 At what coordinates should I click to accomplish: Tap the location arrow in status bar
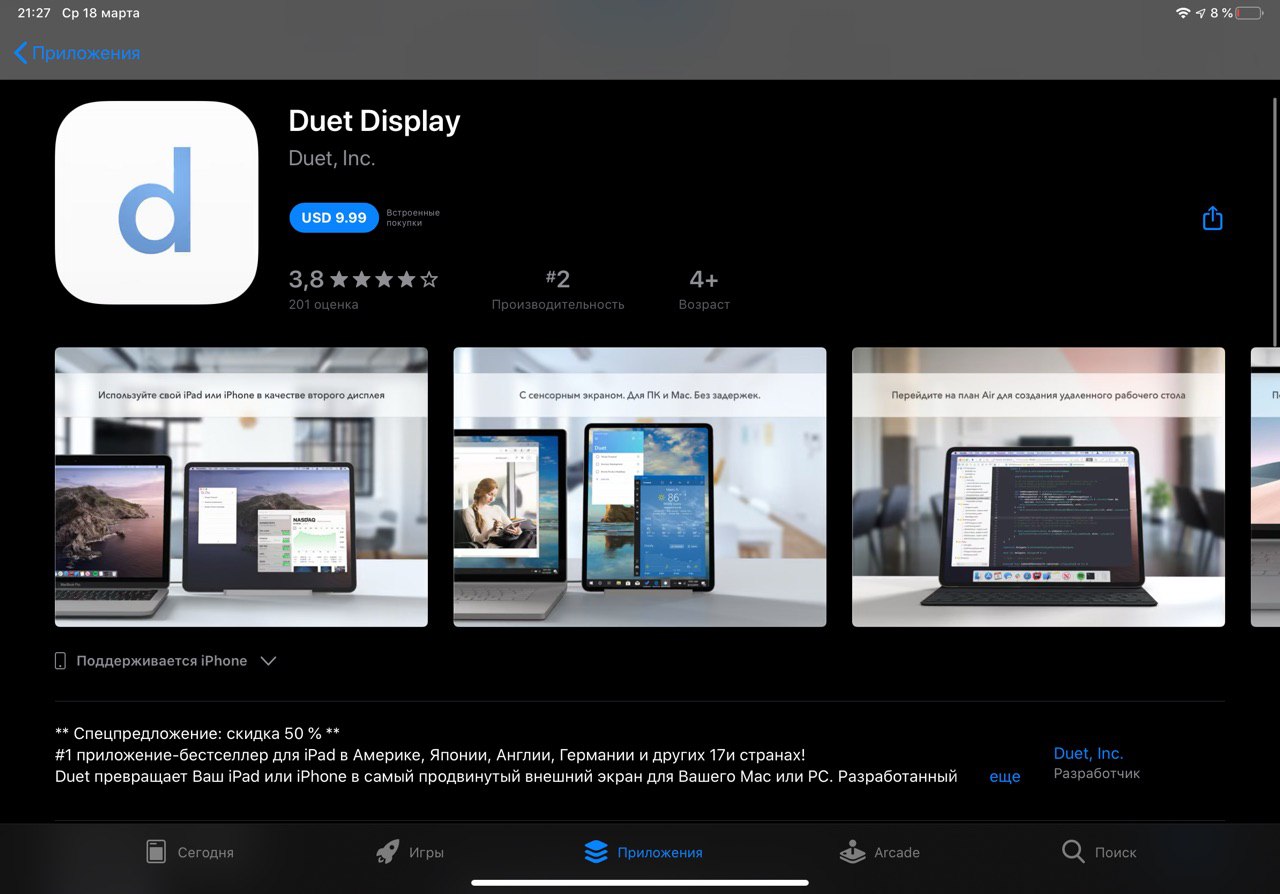1200,13
